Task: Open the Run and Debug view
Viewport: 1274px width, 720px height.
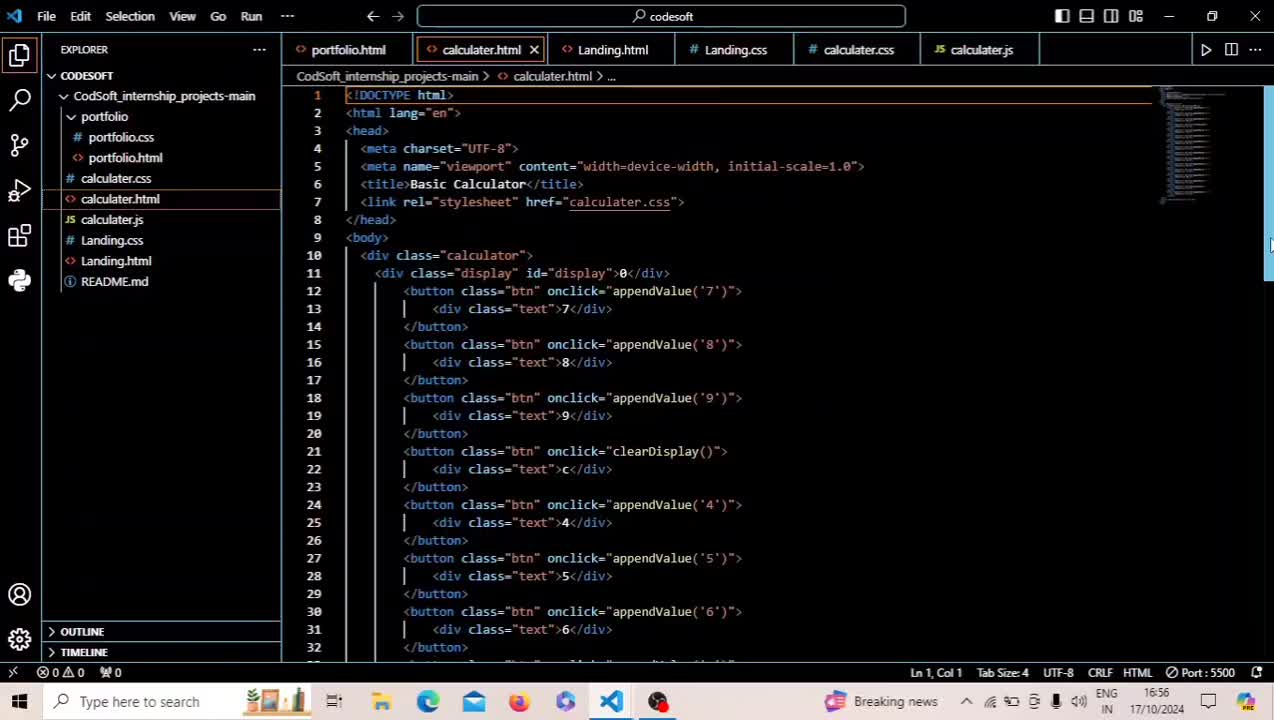Action: click(x=20, y=191)
